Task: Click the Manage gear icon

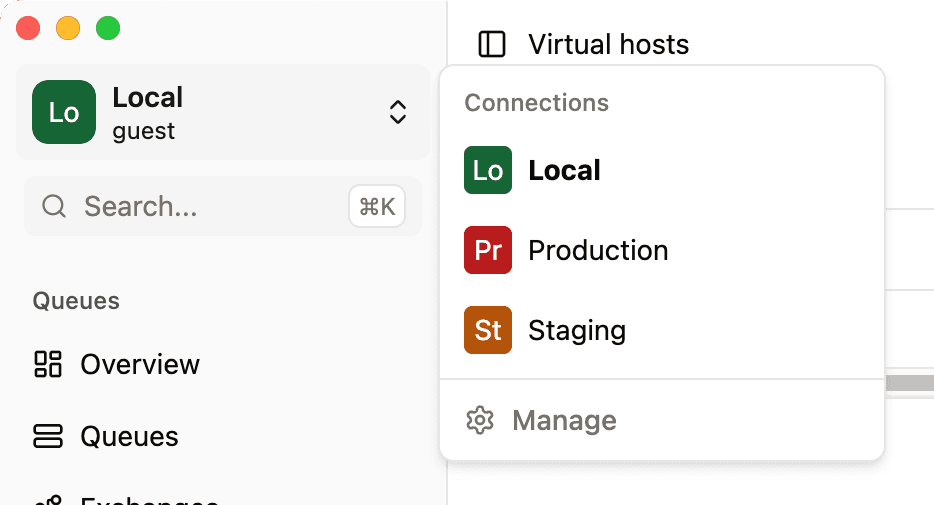Action: (x=480, y=420)
